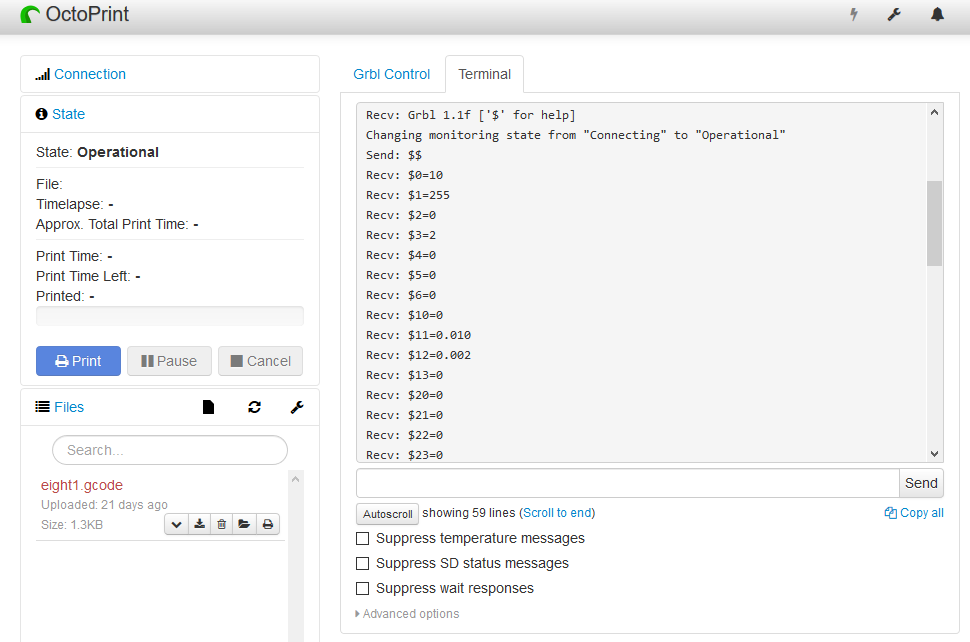Create a new file in Files panel

[208, 407]
